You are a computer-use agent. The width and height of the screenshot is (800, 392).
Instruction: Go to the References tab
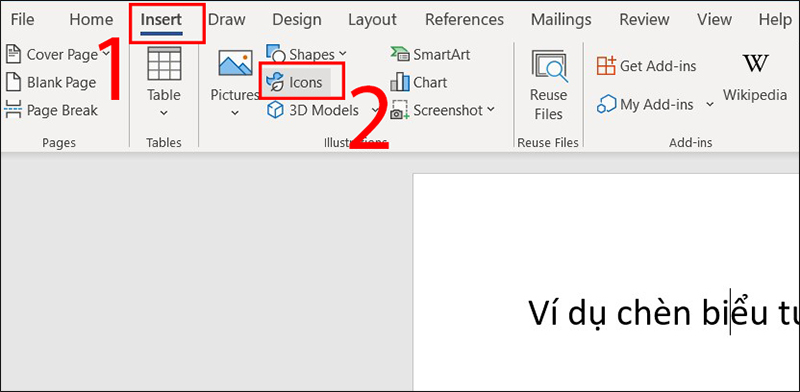[464, 20]
